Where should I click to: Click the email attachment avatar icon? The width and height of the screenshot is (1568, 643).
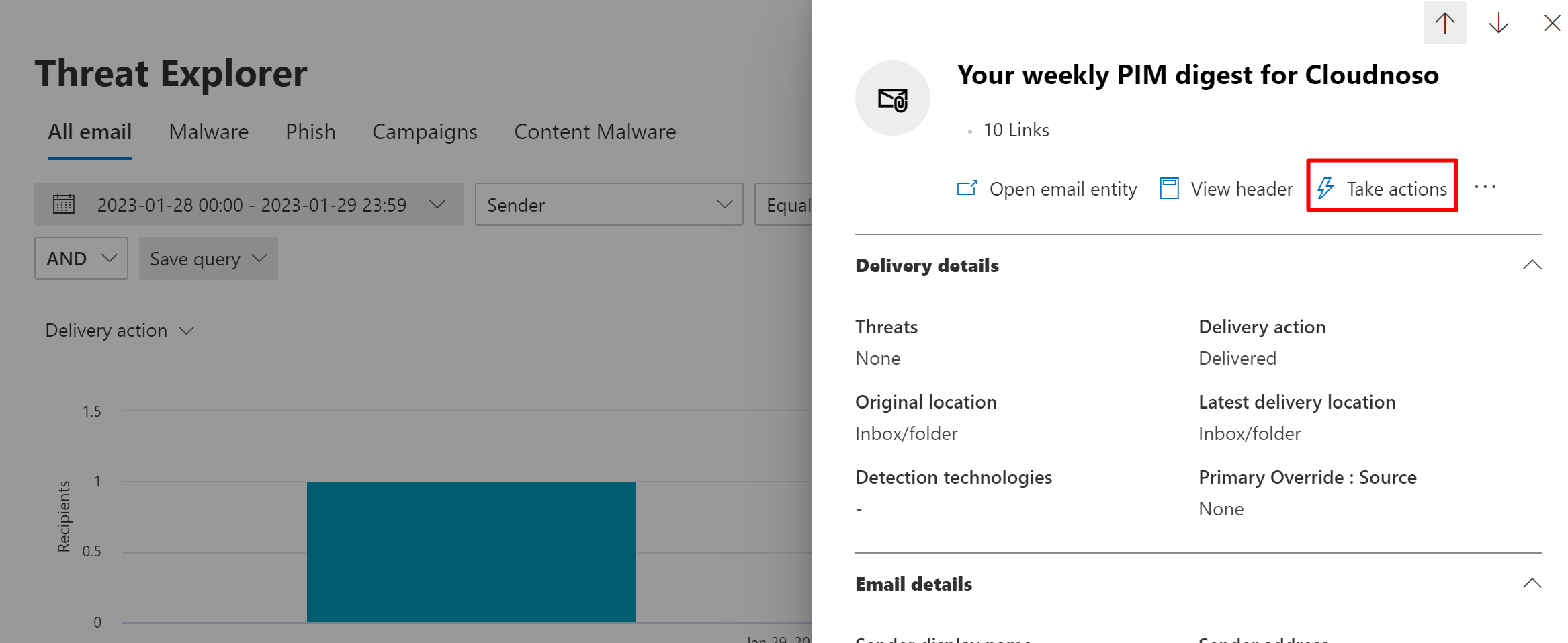pyautogui.click(x=892, y=99)
